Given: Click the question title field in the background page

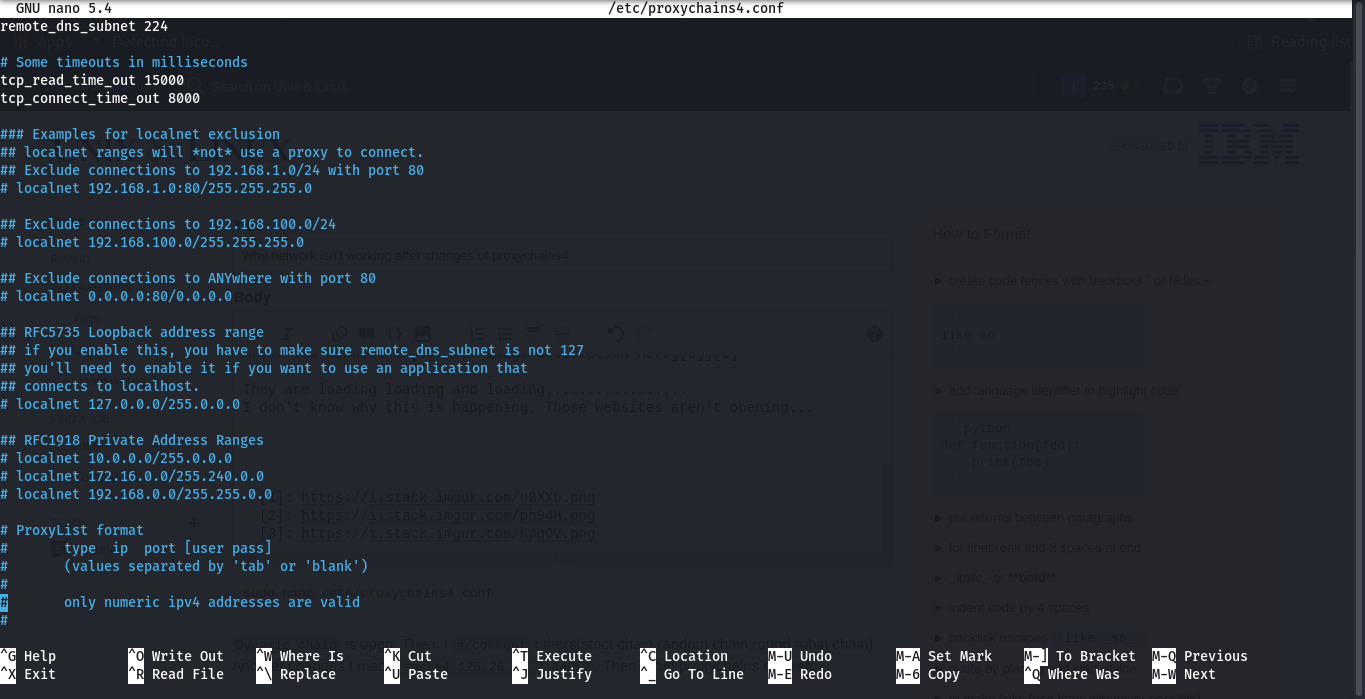Looking at the screenshot, I should [563, 256].
